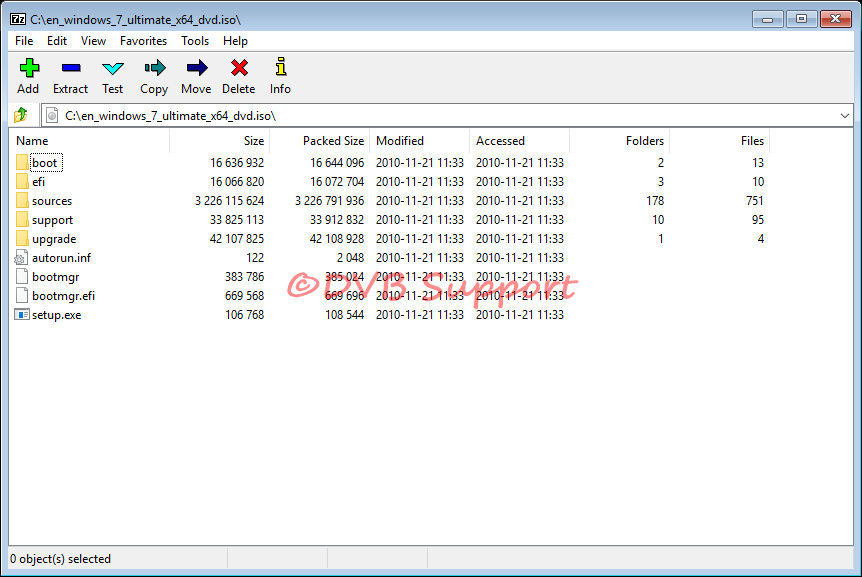The height and width of the screenshot is (577, 862).
Task: Expand the address bar path dropdown
Action: (844, 116)
